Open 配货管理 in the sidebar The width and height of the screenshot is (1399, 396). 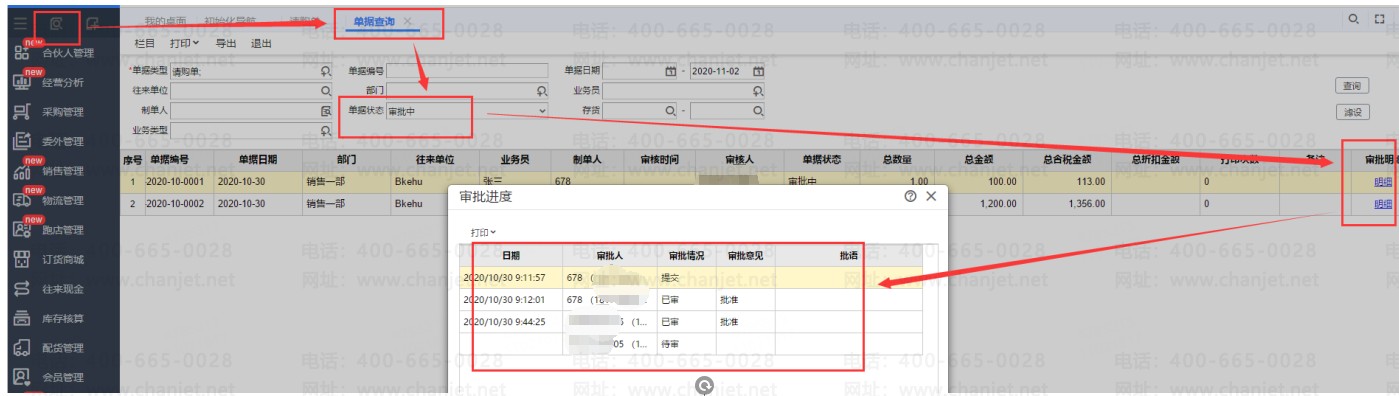(x=63, y=348)
